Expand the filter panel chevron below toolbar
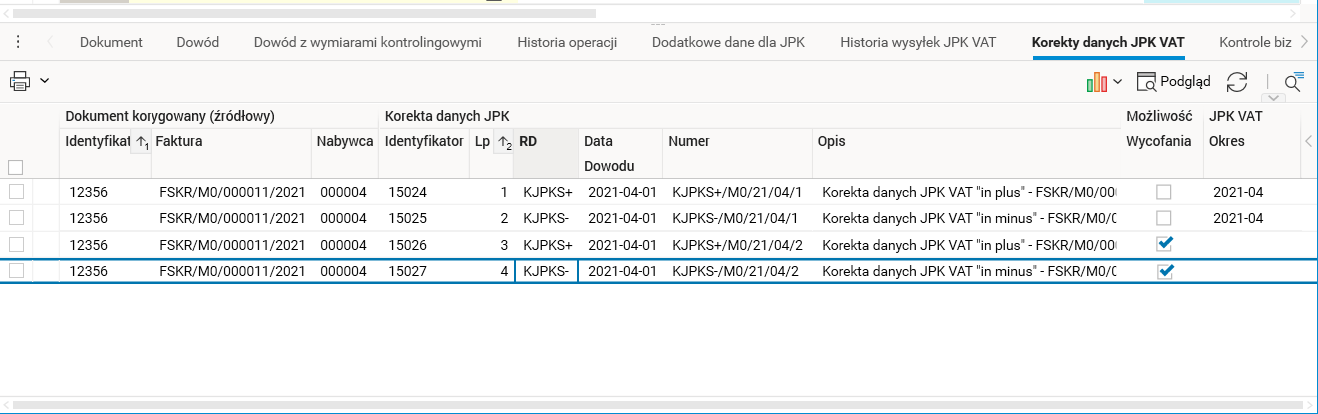Image resolution: width=1318 pixels, height=414 pixels. point(1274,98)
